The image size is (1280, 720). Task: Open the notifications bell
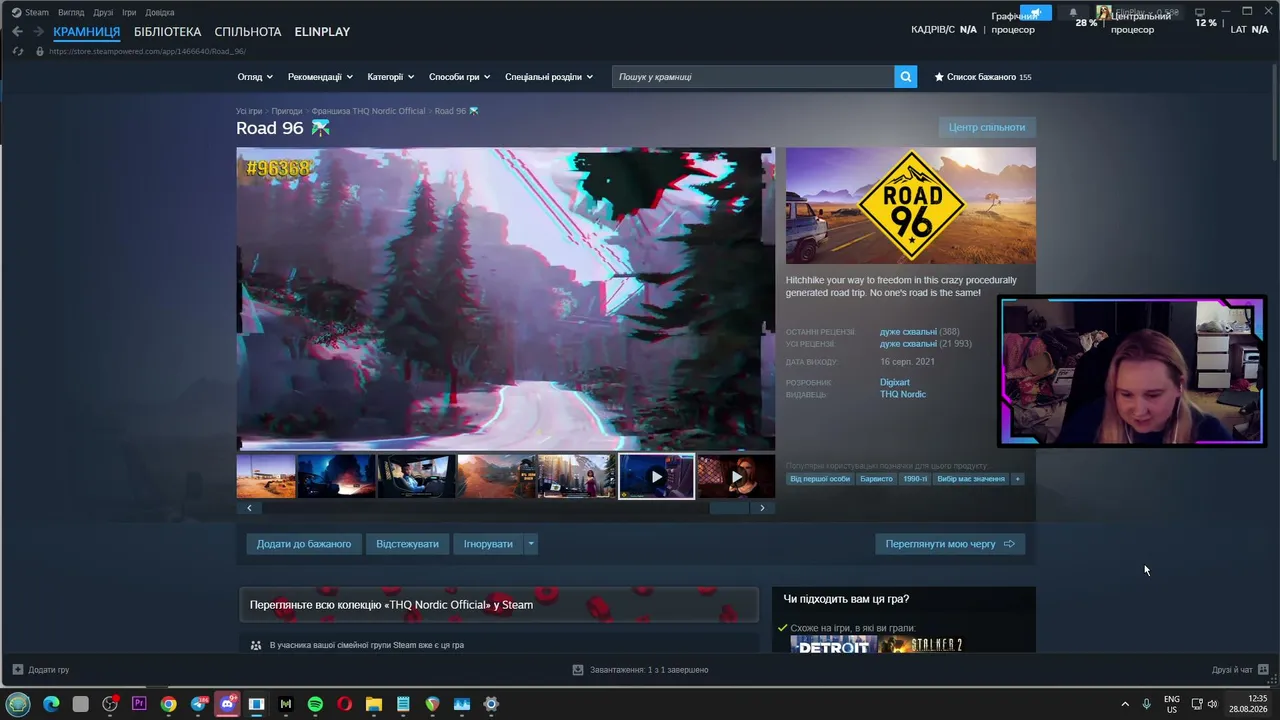click(x=1073, y=13)
